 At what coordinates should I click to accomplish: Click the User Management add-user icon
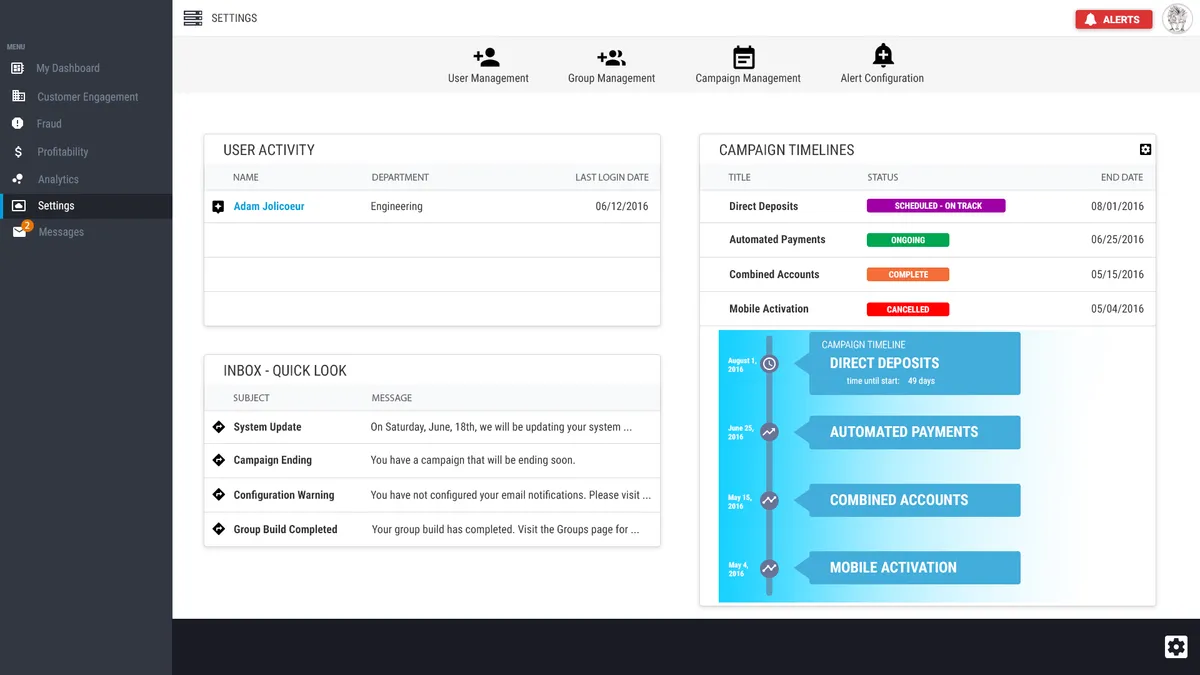click(x=488, y=55)
